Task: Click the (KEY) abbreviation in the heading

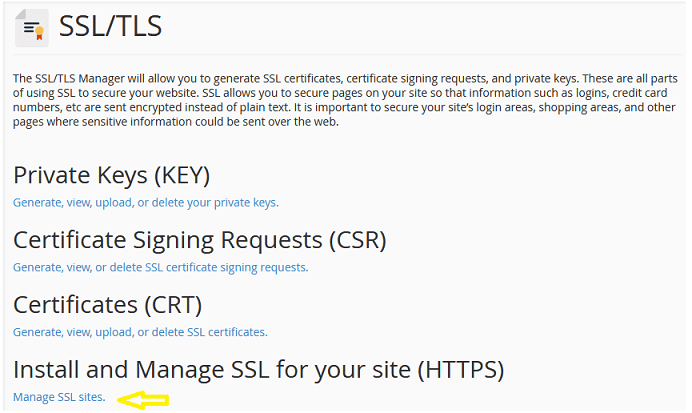Action: pyautogui.click(x=182, y=176)
